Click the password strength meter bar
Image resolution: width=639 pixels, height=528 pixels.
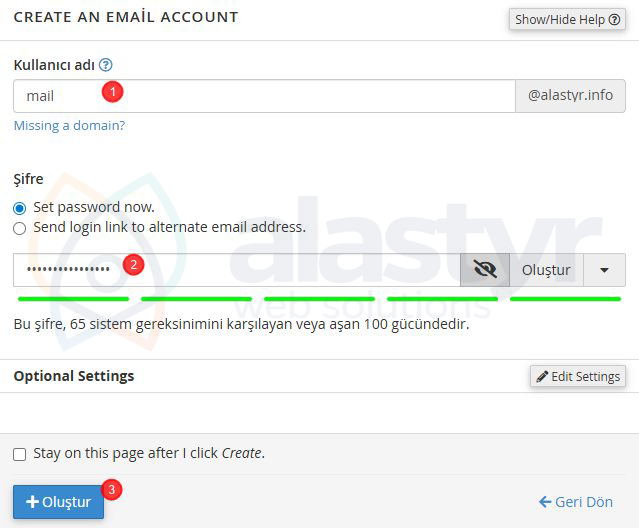pyautogui.click(x=319, y=298)
